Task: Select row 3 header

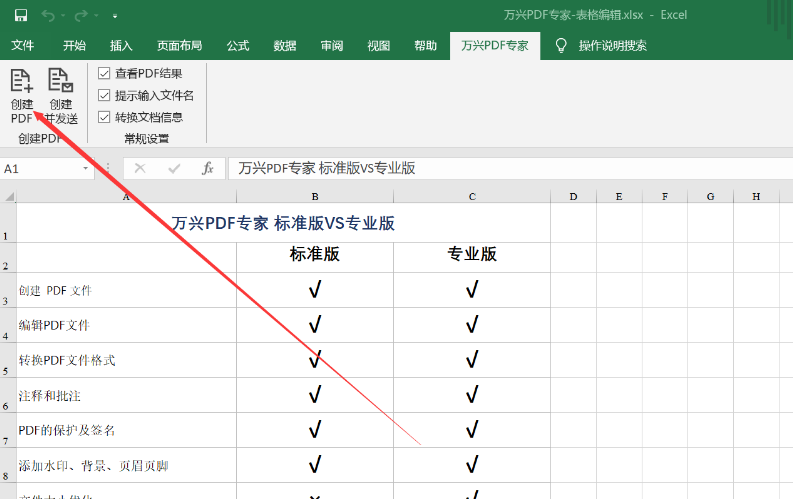Action: pyautogui.click(x=8, y=290)
